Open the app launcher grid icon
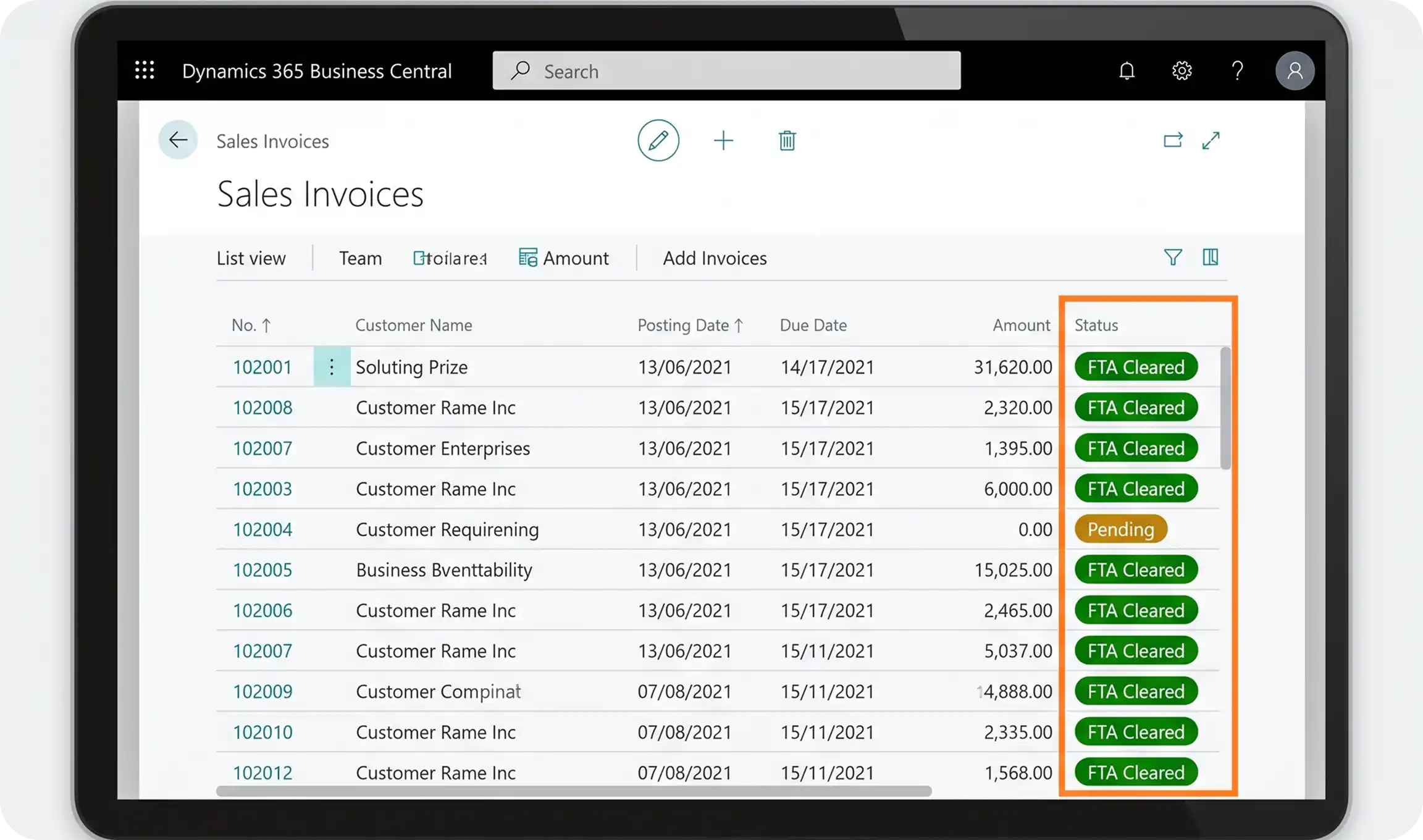The height and width of the screenshot is (840, 1423). tap(145, 70)
